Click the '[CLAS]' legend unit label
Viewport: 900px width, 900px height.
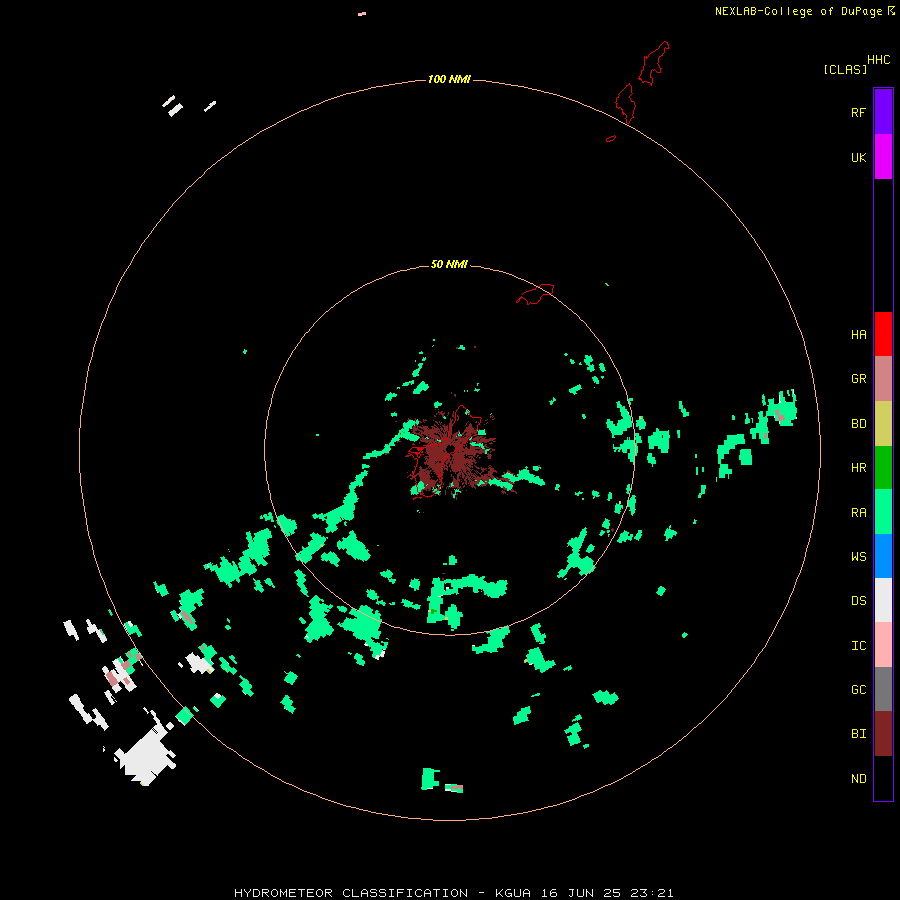tap(845, 69)
